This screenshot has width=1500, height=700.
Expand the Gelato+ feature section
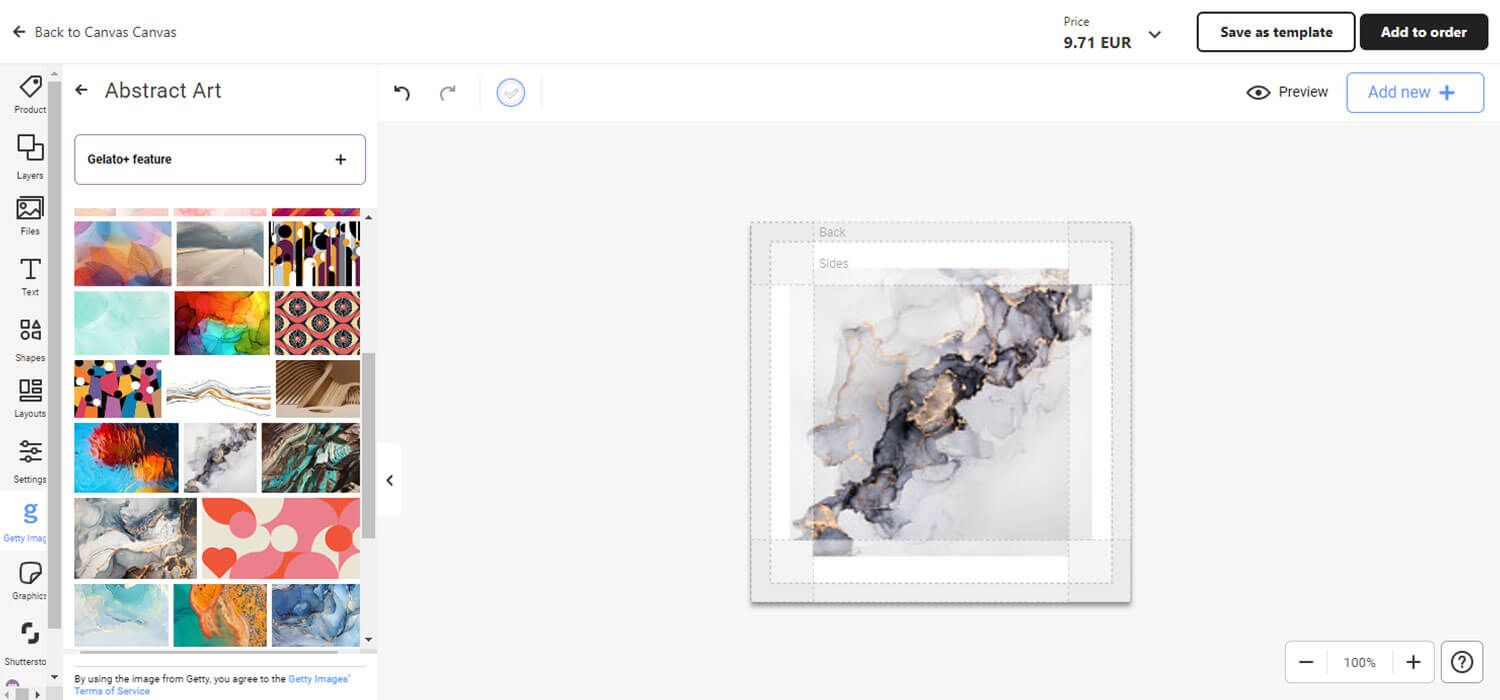tap(220, 159)
